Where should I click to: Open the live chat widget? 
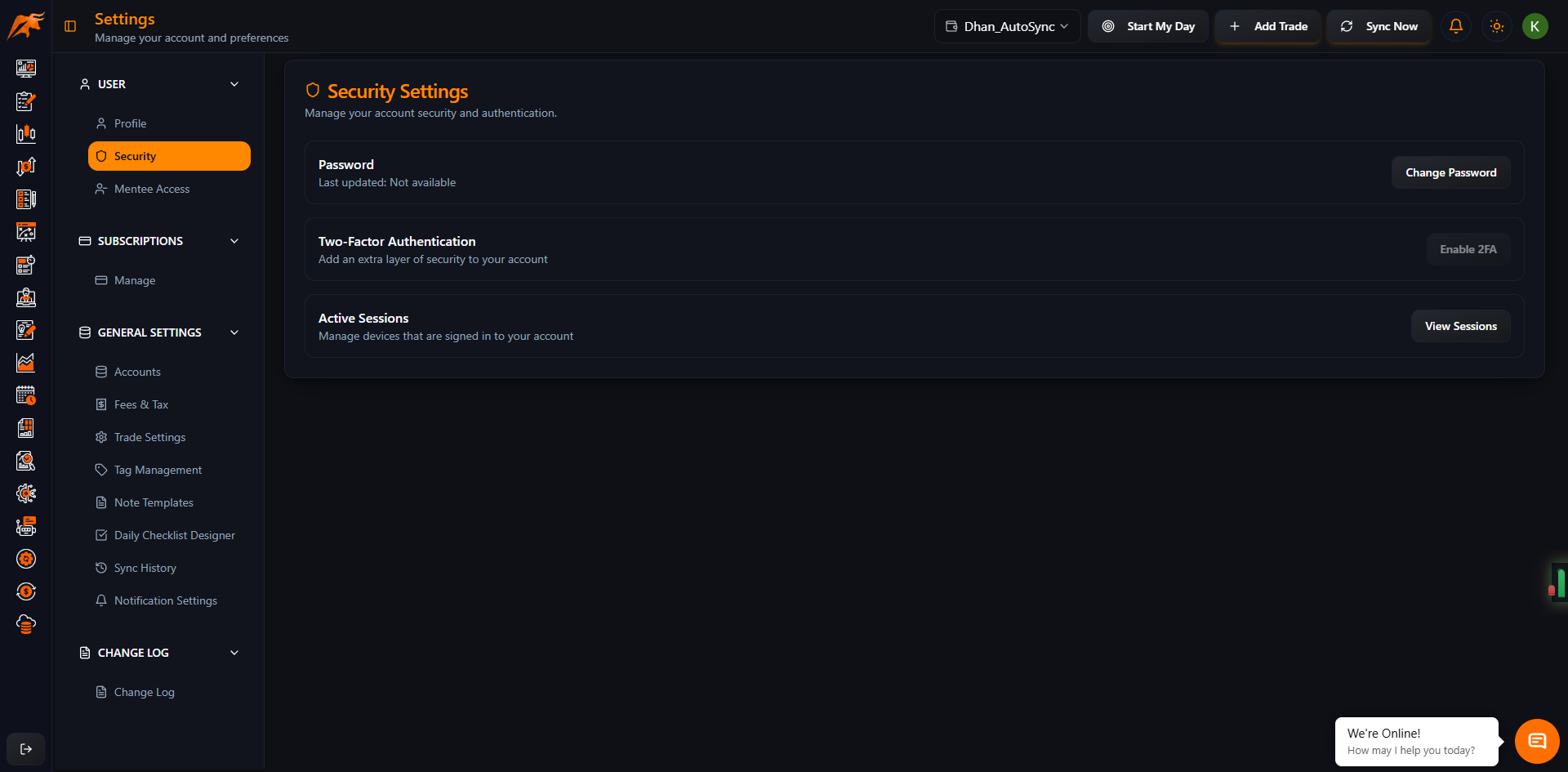(x=1536, y=741)
